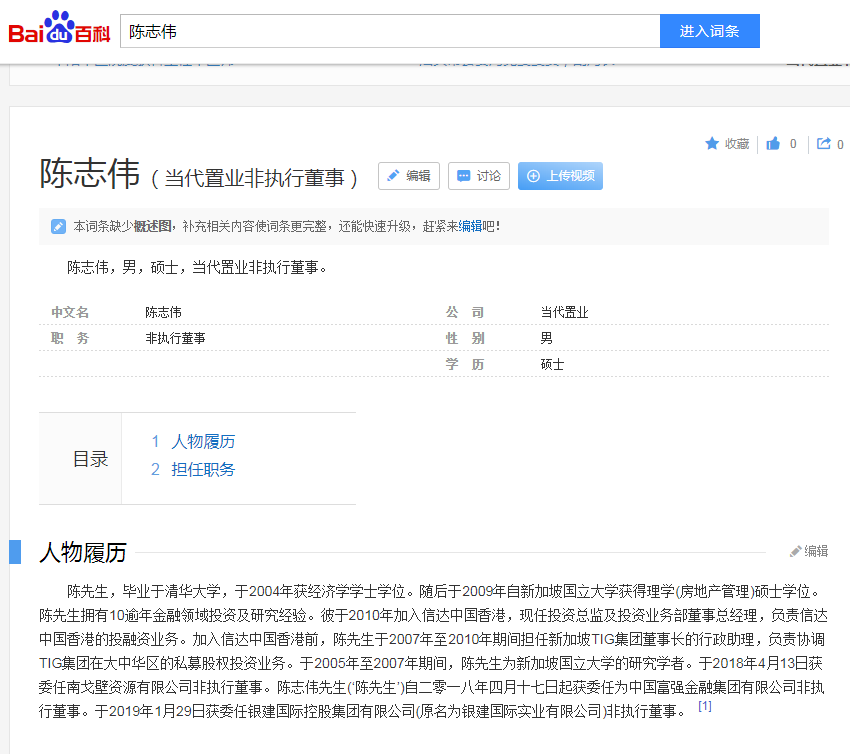Open reference footnote [1]
This screenshot has height=754, width=850.
pyautogui.click(x=705, y=706)
